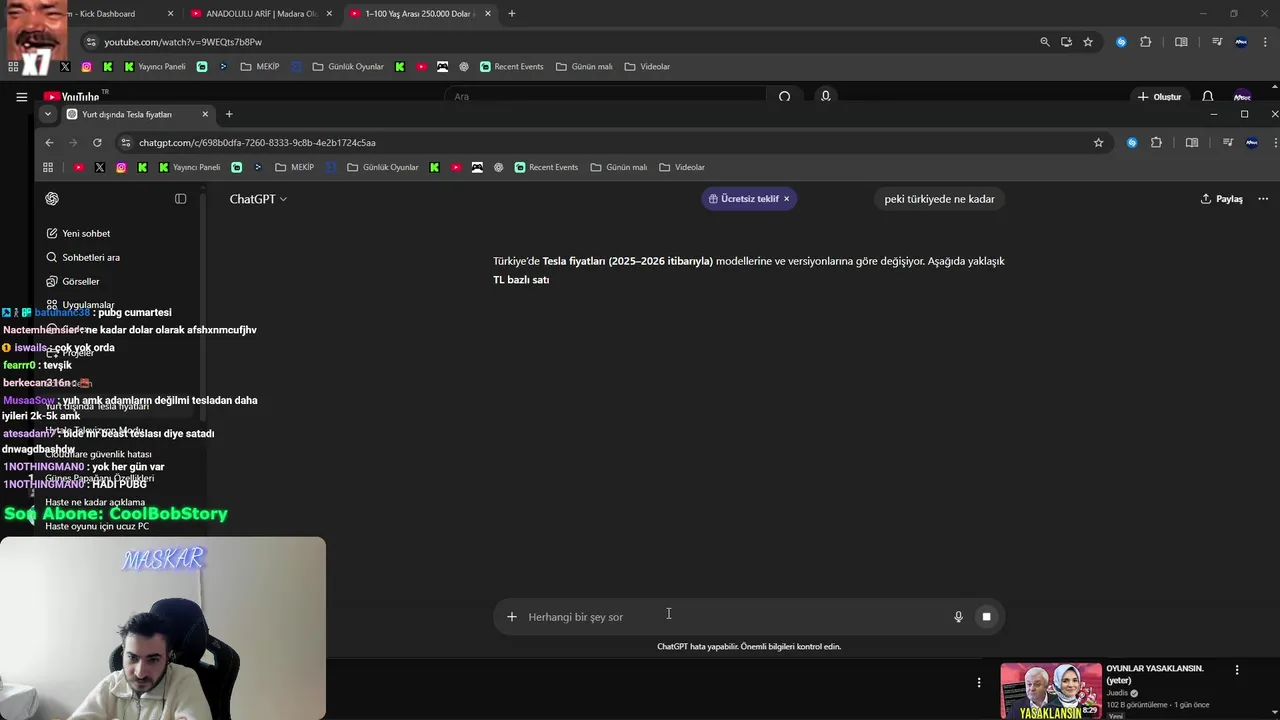Click the 'peki türkiyede ne kadar' message bubble
This screenshot has height=720, width=1280.
(939, 199)
